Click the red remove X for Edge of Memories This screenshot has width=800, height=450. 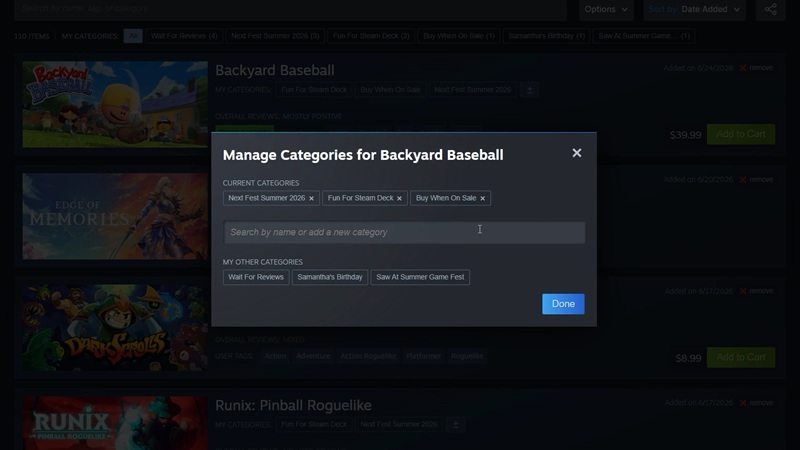[743, 180]
